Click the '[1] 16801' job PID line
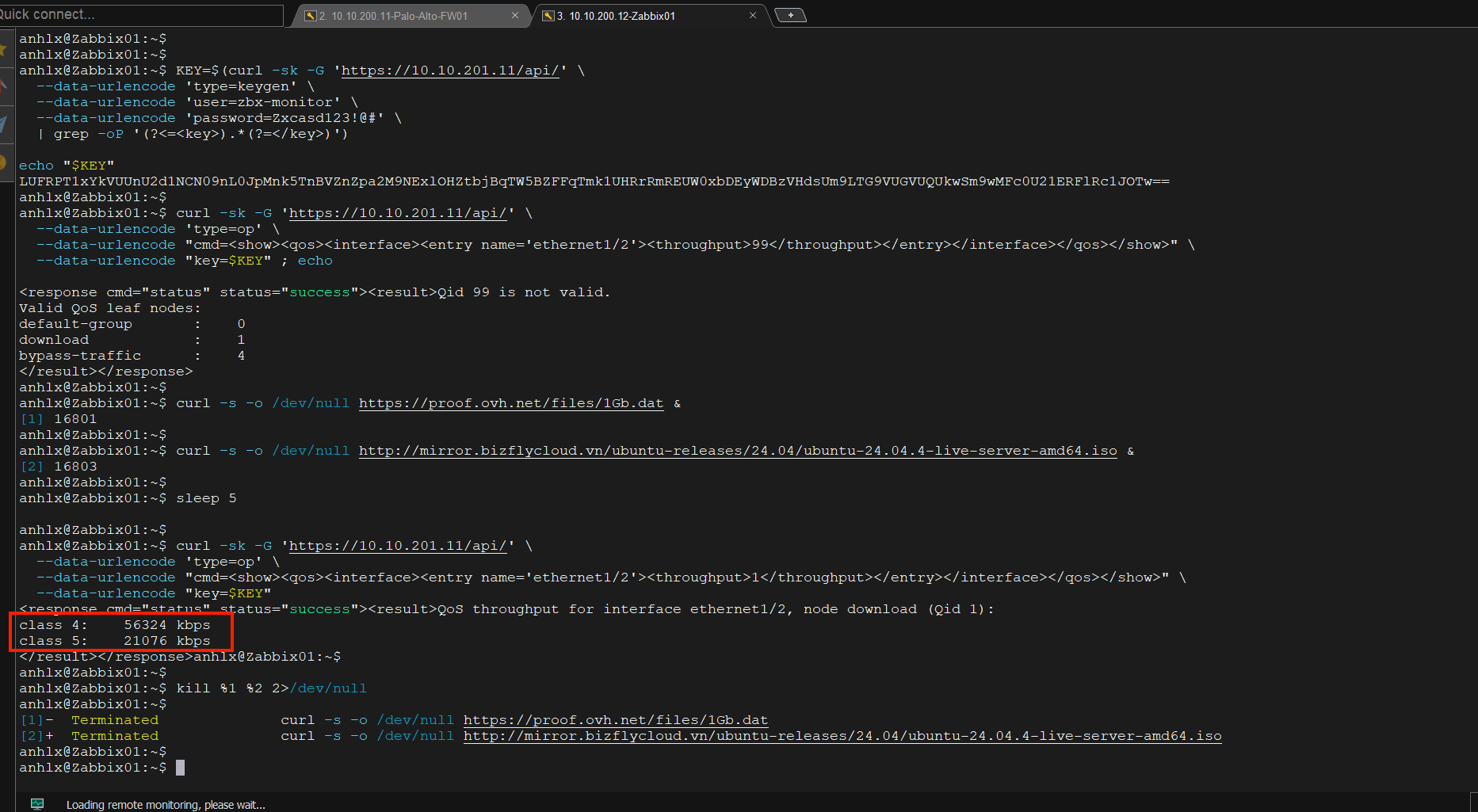This screenshot has width=1478, height=812. pyautogui.click(x=58, y=419)
